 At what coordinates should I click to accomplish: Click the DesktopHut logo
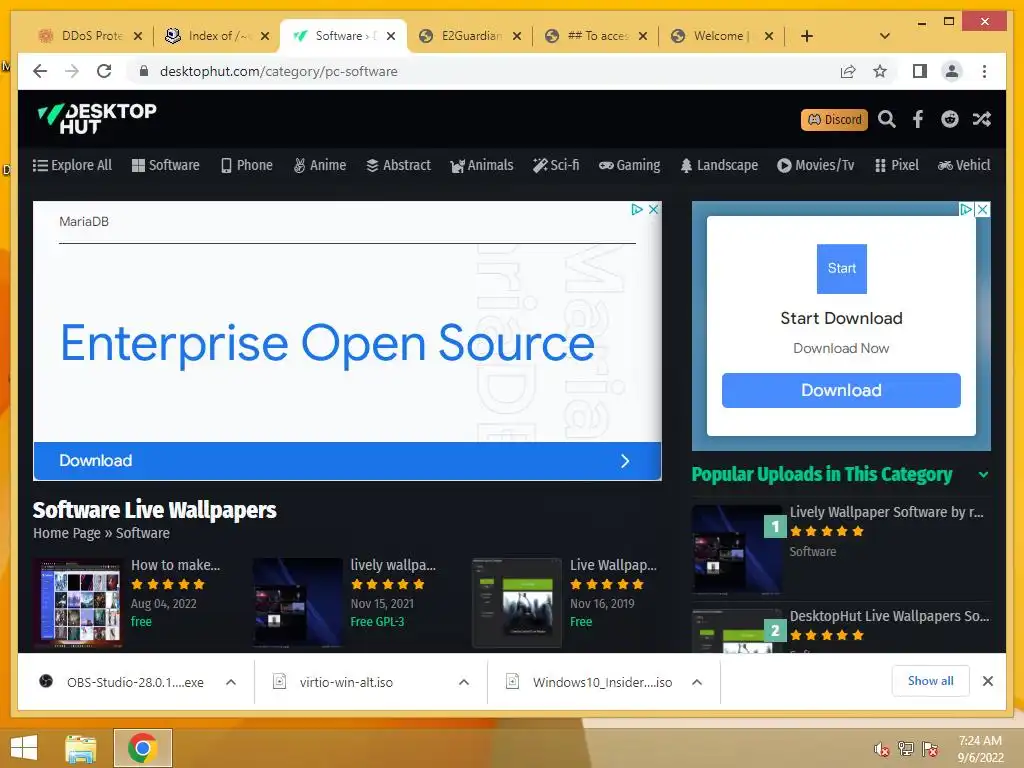pyautogui.click(x=97, y=118)
